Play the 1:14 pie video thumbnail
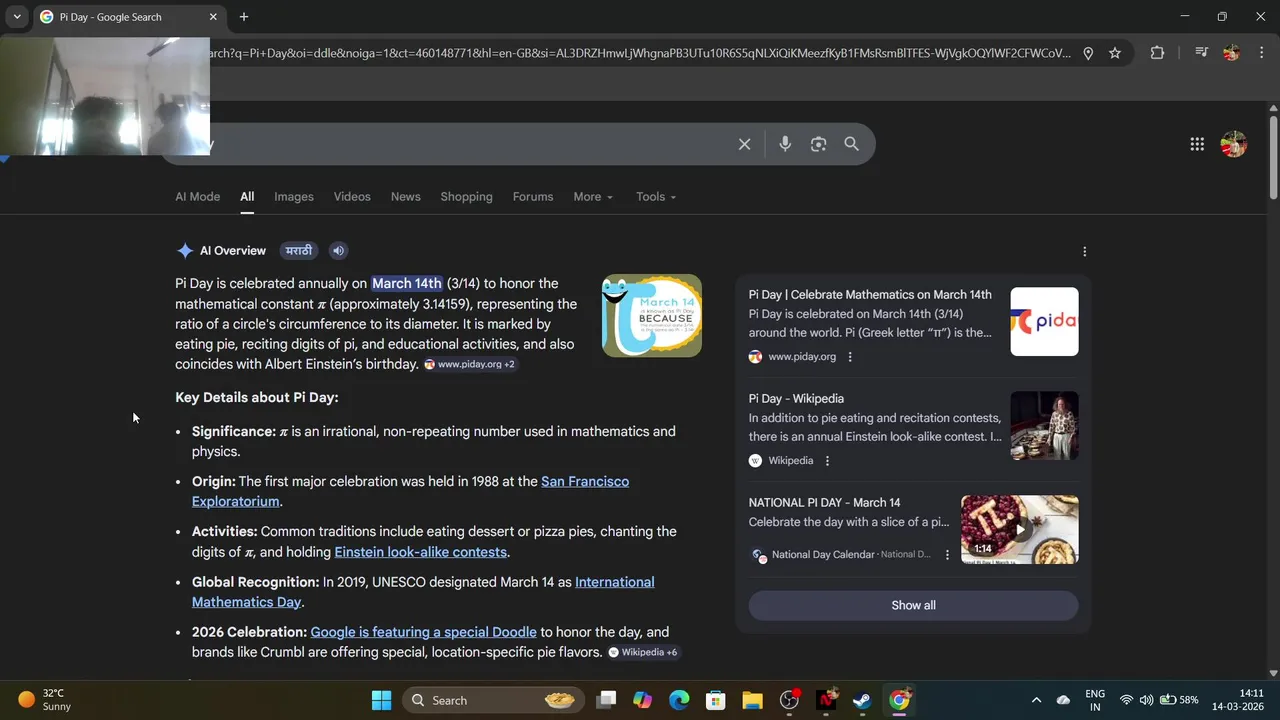 coord(1019,530)
